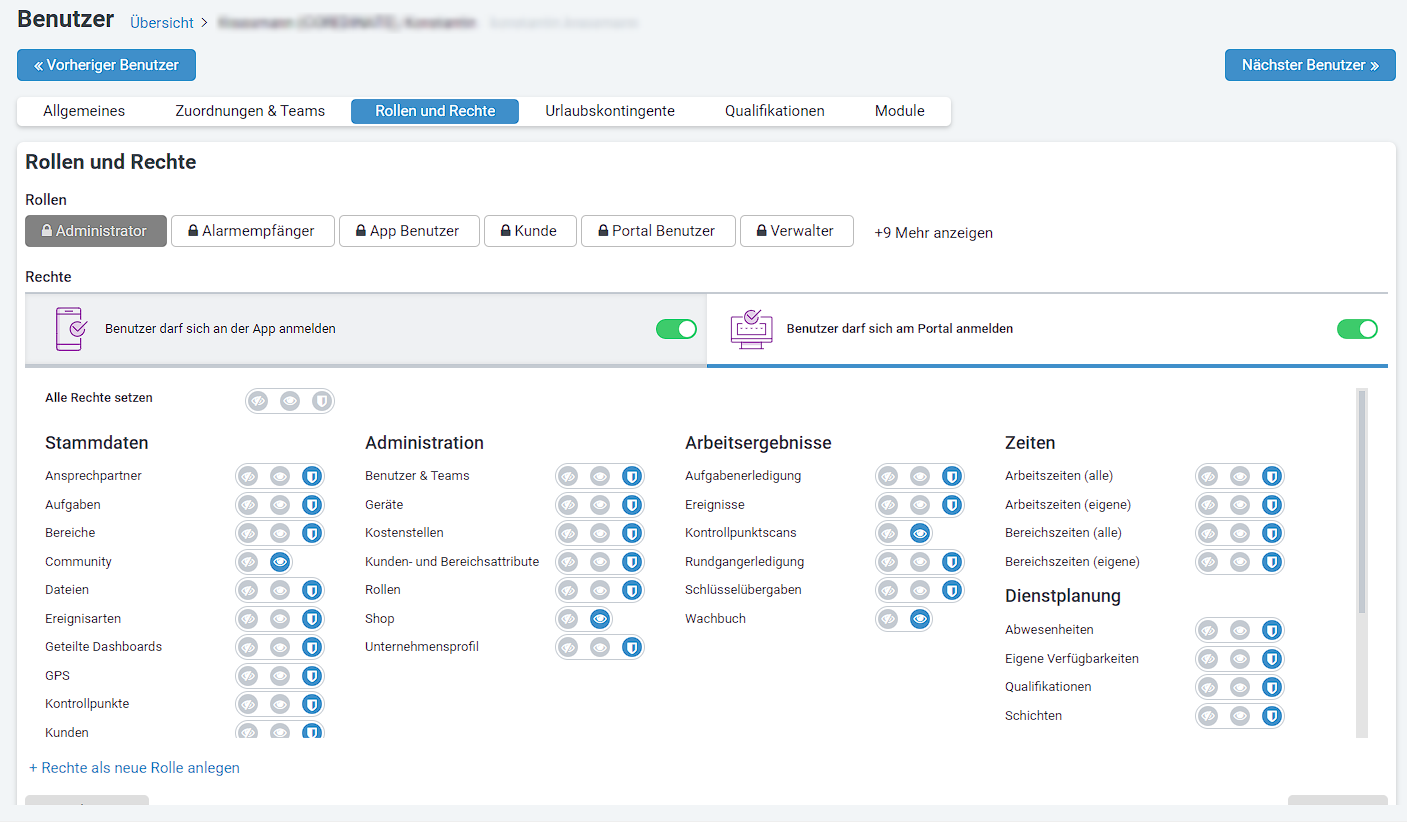Go to Nächster Benutzer

[x=1309, y=65]
